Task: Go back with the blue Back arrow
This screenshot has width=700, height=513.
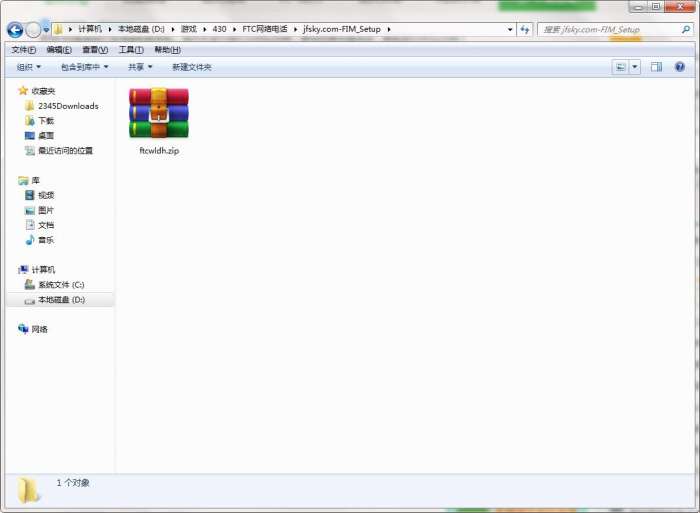Action: tap(15, 30)
